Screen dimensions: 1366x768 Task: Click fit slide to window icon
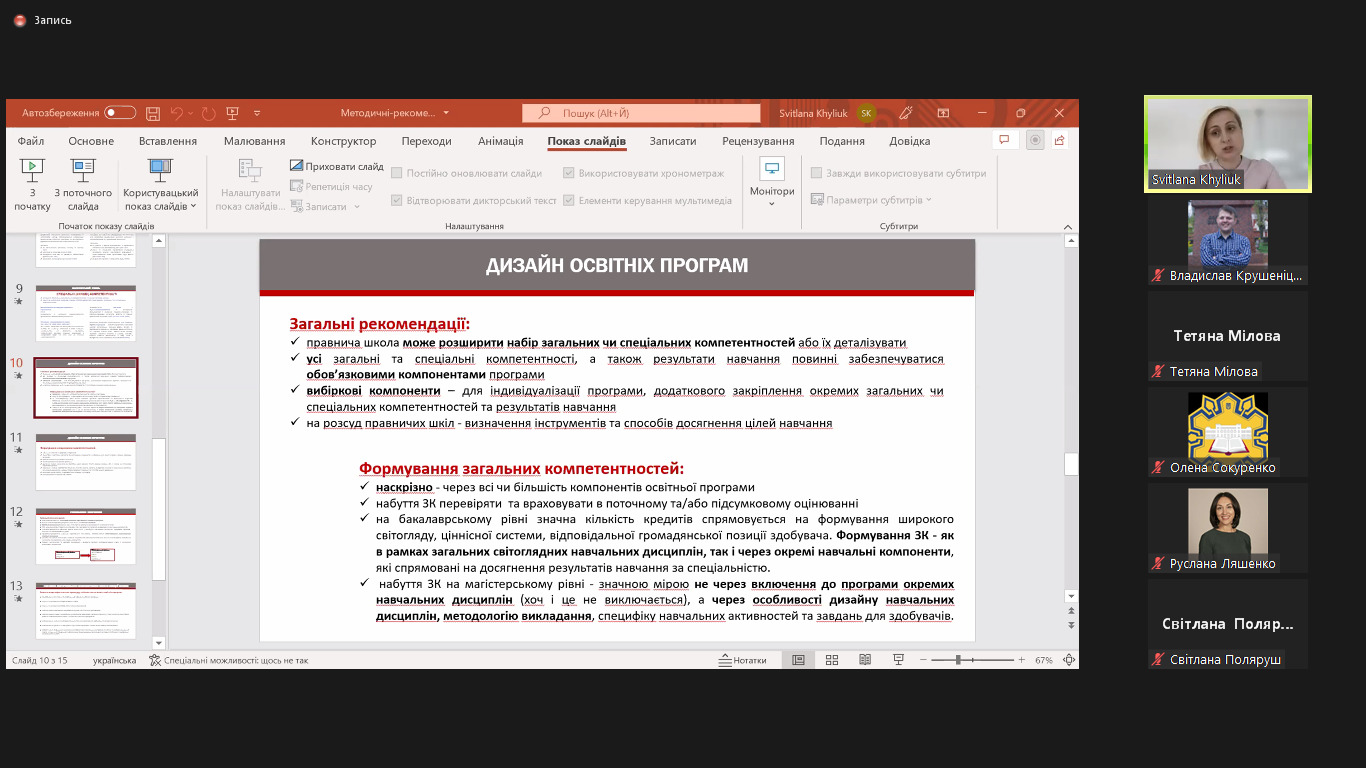[1069, 660]
